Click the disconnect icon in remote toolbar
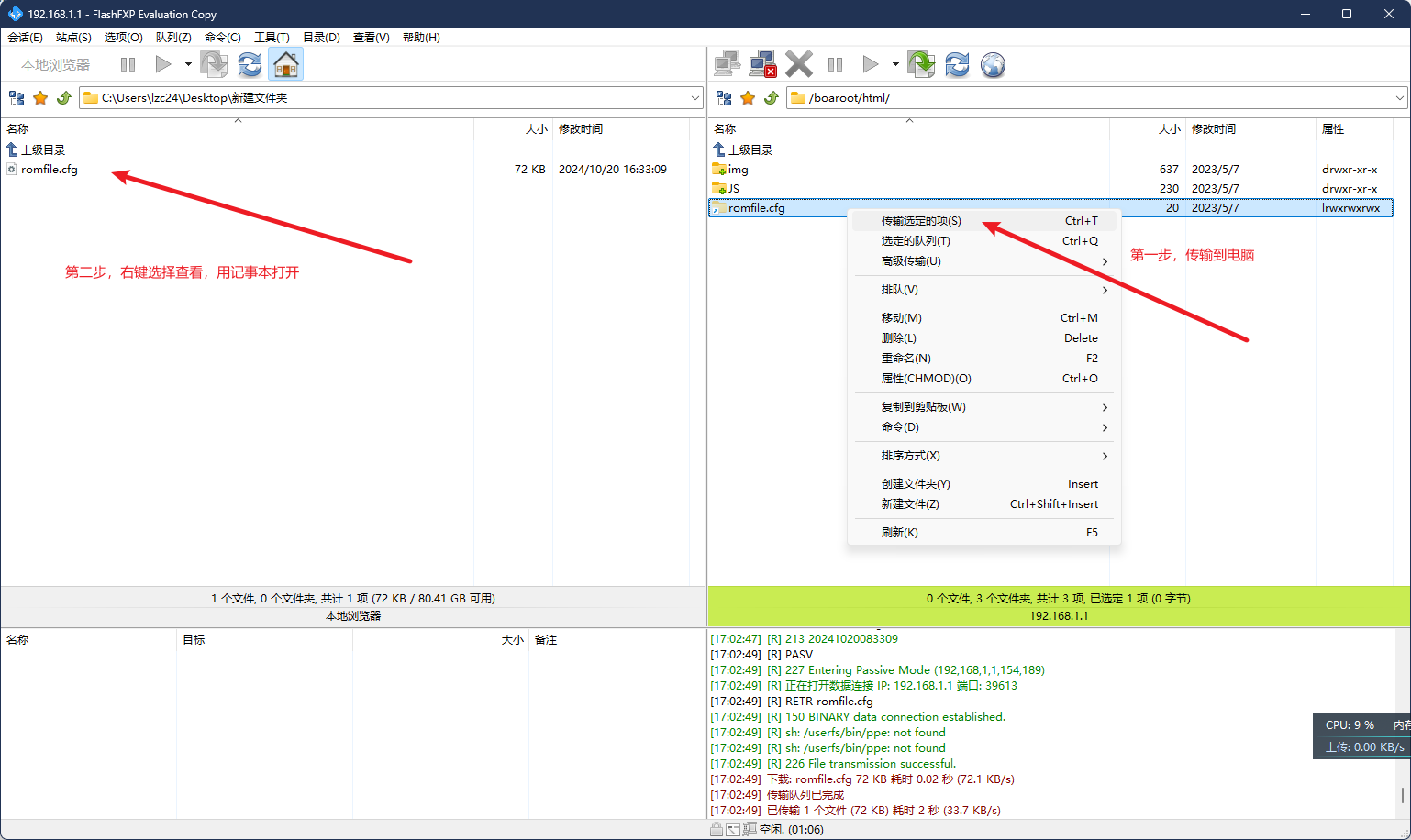Image resolution: width=1411 pixels, height=840 pixels. click(x=762, y=64)
